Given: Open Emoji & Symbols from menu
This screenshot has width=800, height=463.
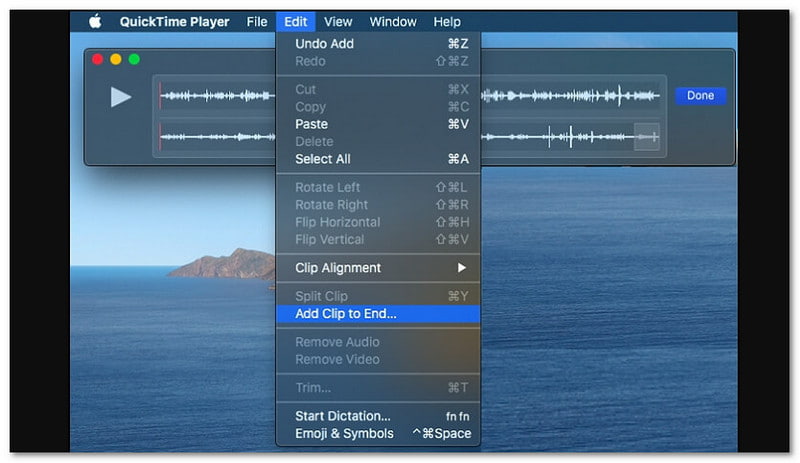Looking at the screenshot, I should (x=378, y=433).
